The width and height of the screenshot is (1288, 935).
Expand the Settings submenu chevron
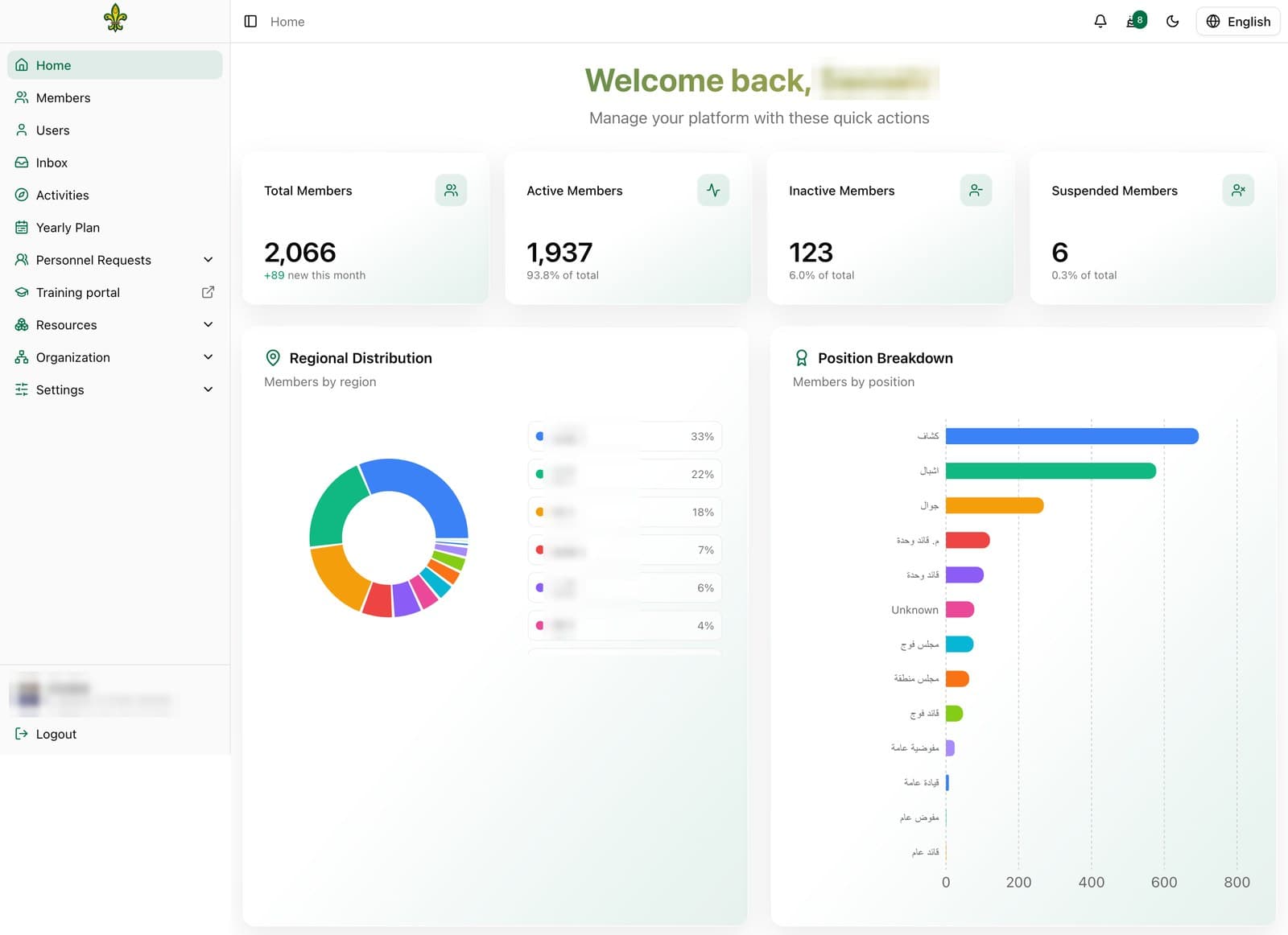click(208, 389)
